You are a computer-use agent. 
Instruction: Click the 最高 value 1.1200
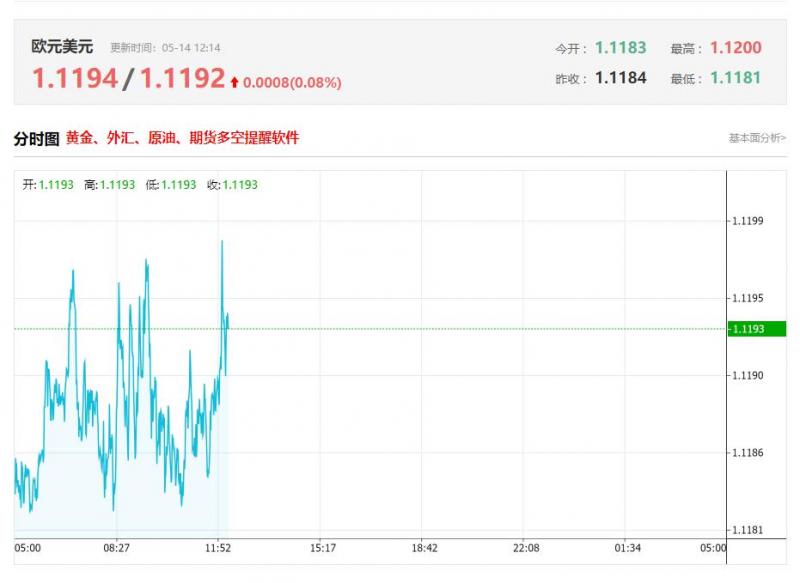736,48
